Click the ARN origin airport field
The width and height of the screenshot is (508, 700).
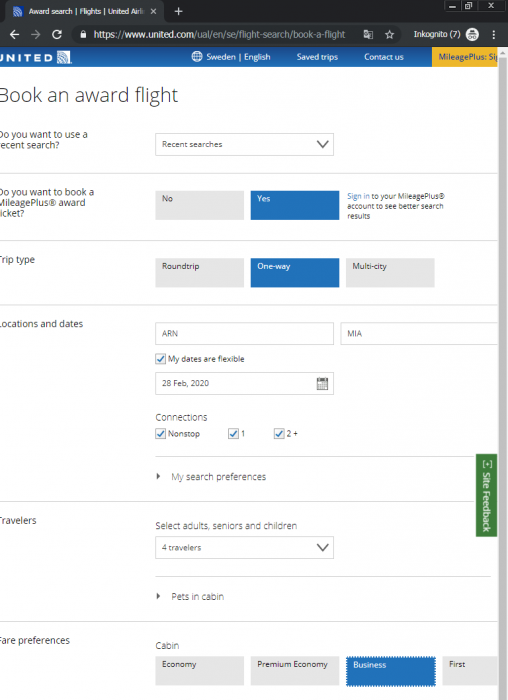[x=244, y=333]
